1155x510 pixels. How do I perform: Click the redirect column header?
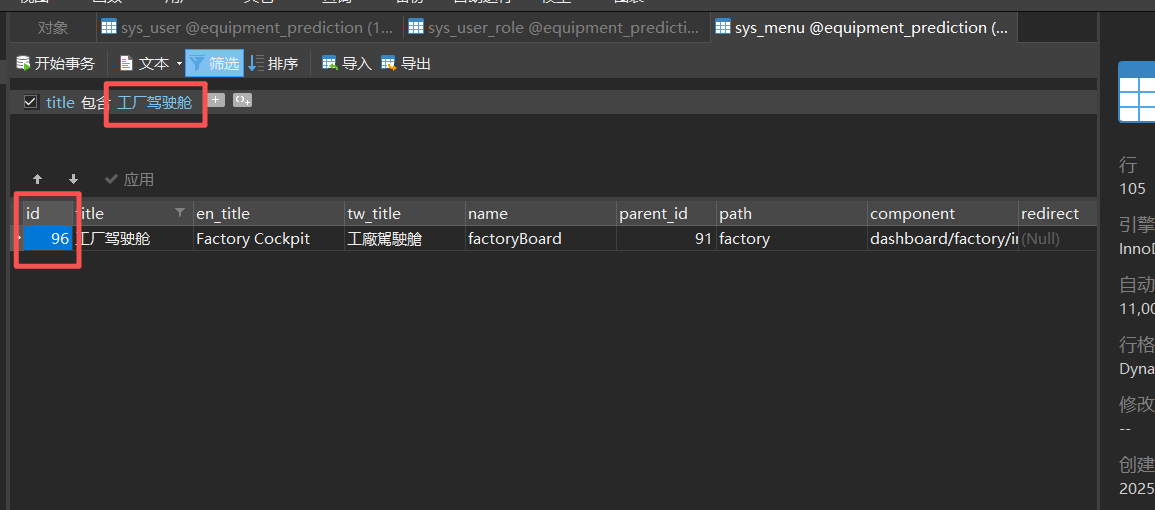(1057, 214)
